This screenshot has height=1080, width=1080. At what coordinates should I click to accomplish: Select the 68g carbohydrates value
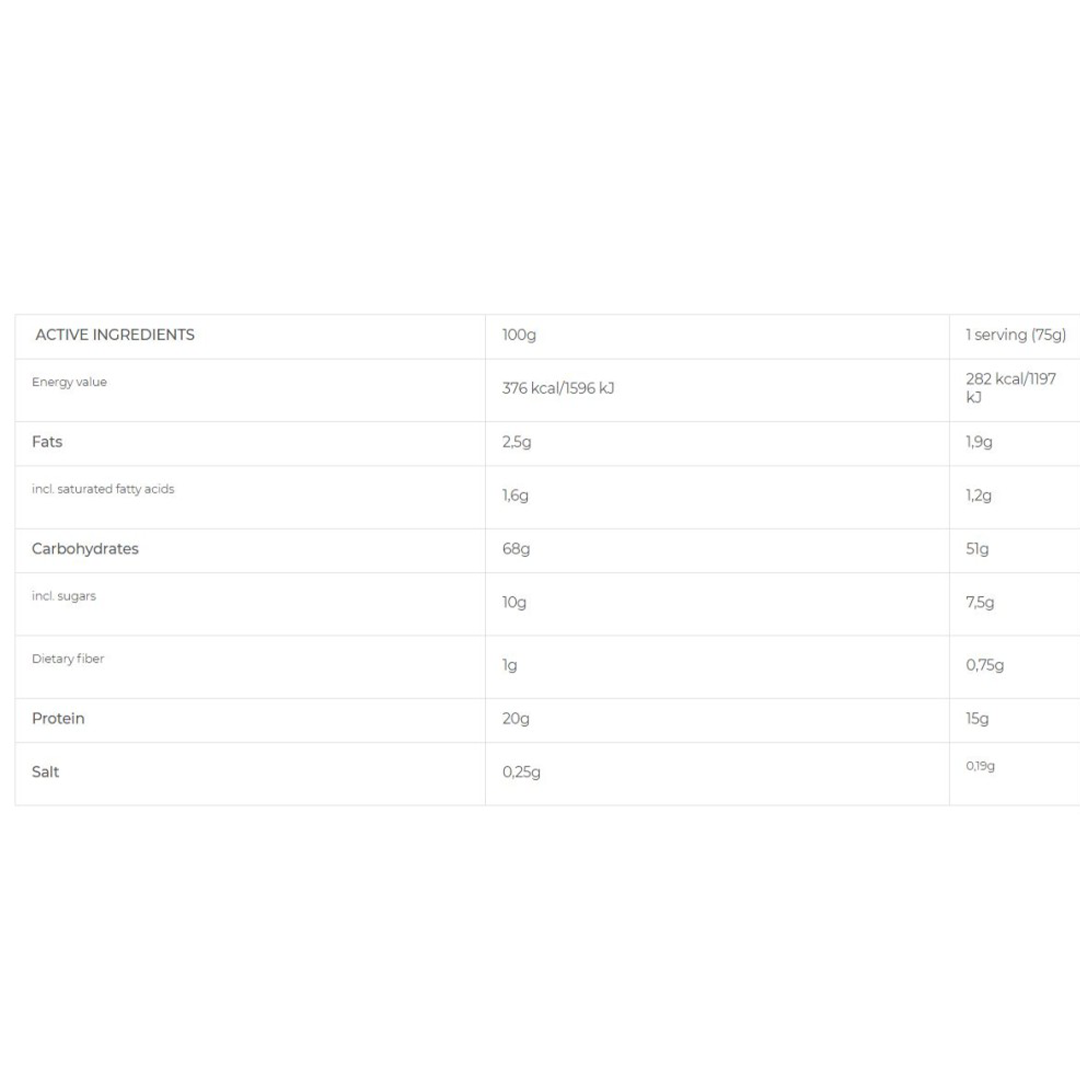(x=516, y=549)
